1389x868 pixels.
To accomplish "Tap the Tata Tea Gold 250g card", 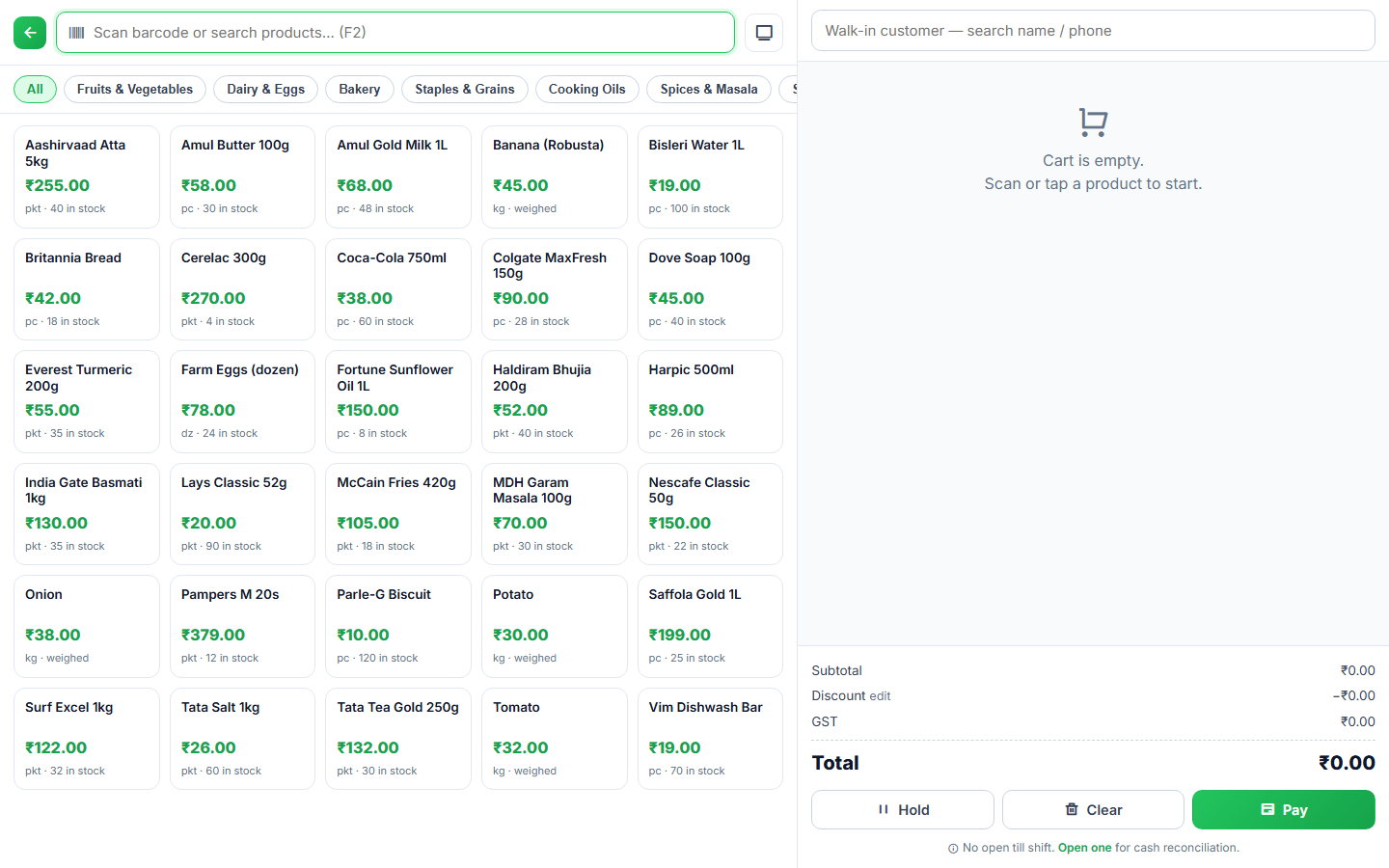I will pos(398,739).
